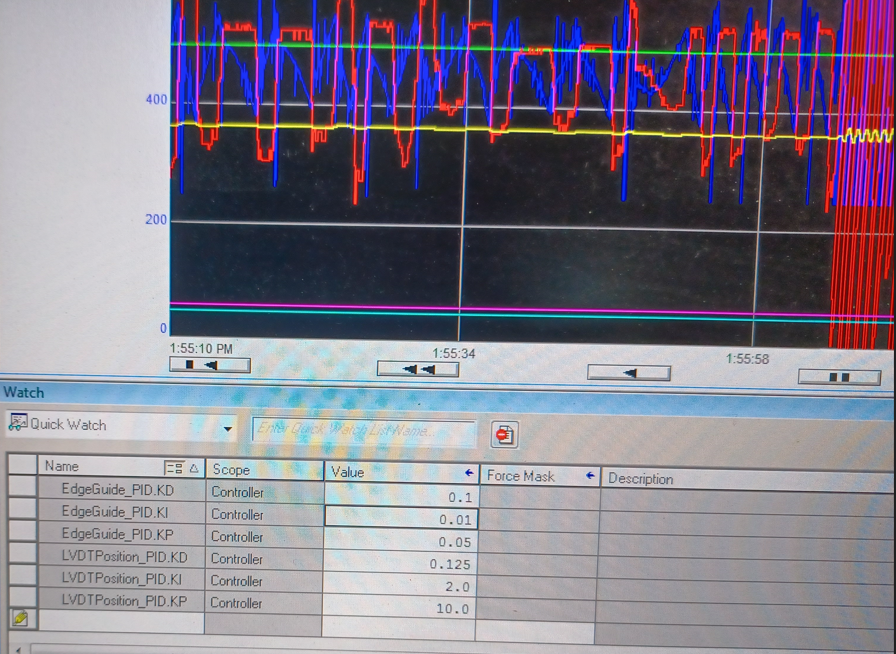
Task: Click the fast rewind trend button
Action: click(x=418, y=369)
